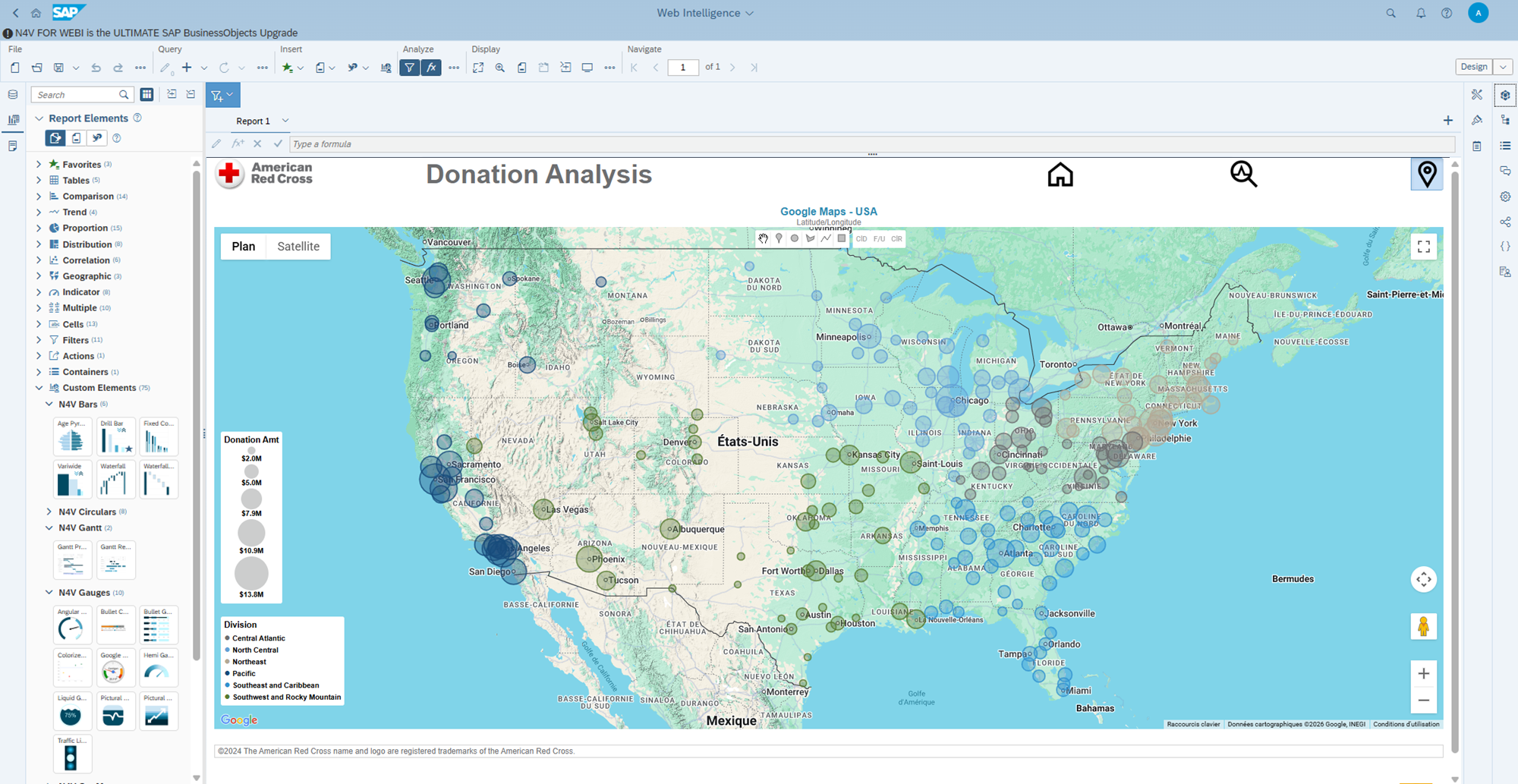This screenshot has width=1518, height=784.
Task: Select the Southeast and Caribbean division legend entry
Action: click(x=273, y=685)
